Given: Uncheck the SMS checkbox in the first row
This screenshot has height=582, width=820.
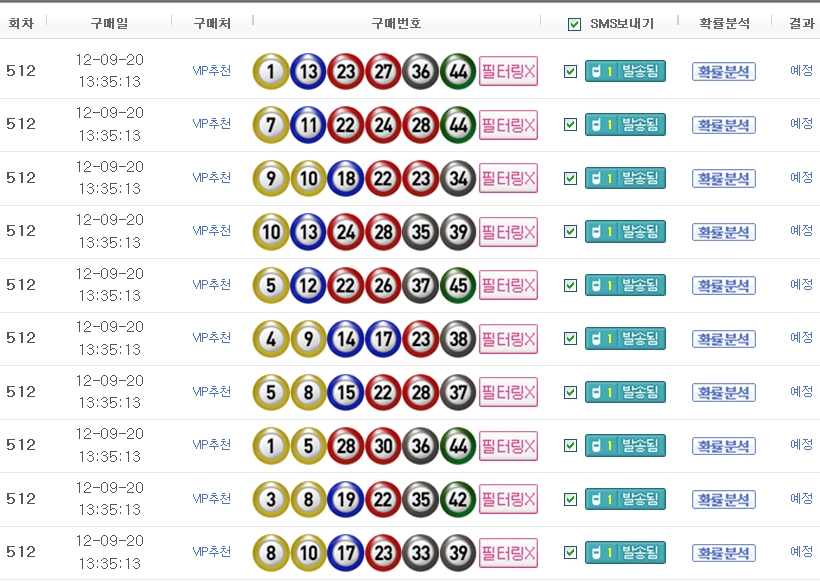Looking at the screenshot, I should (x=571, y=71).
